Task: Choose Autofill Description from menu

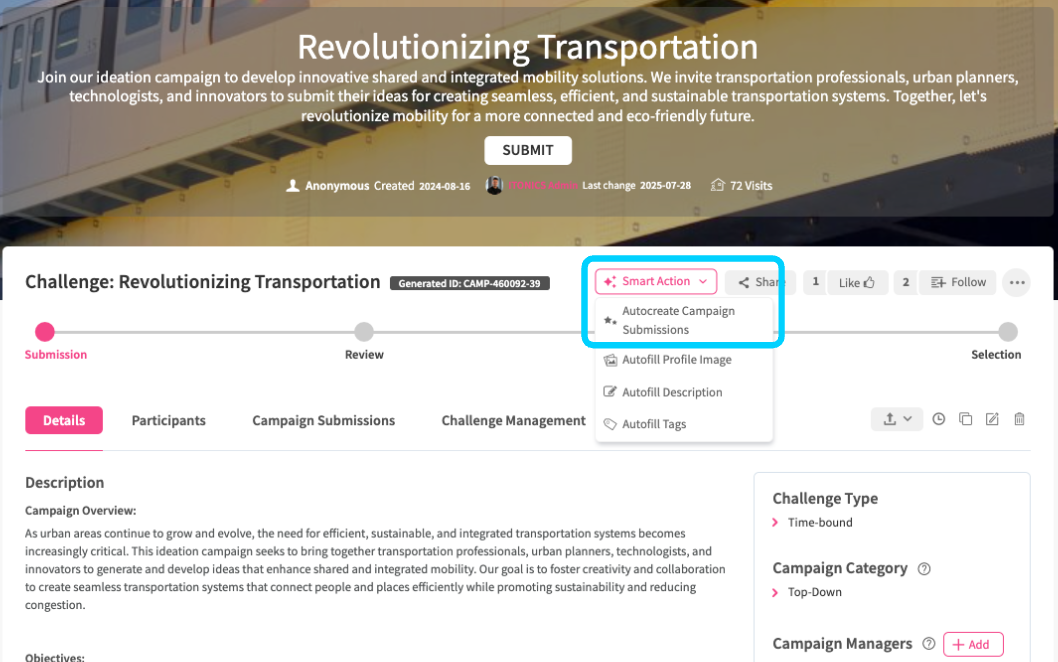Action: [671, 392]
